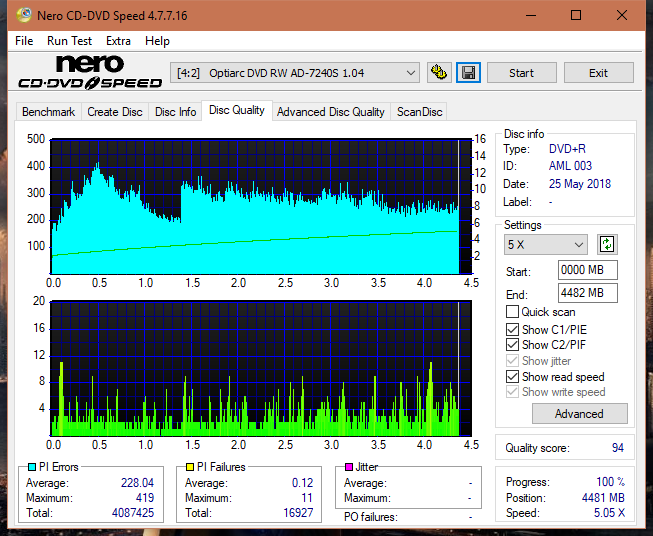
Task: Click the save floppy disk icon
Action: pyautogui.click(x=469, y=73)
